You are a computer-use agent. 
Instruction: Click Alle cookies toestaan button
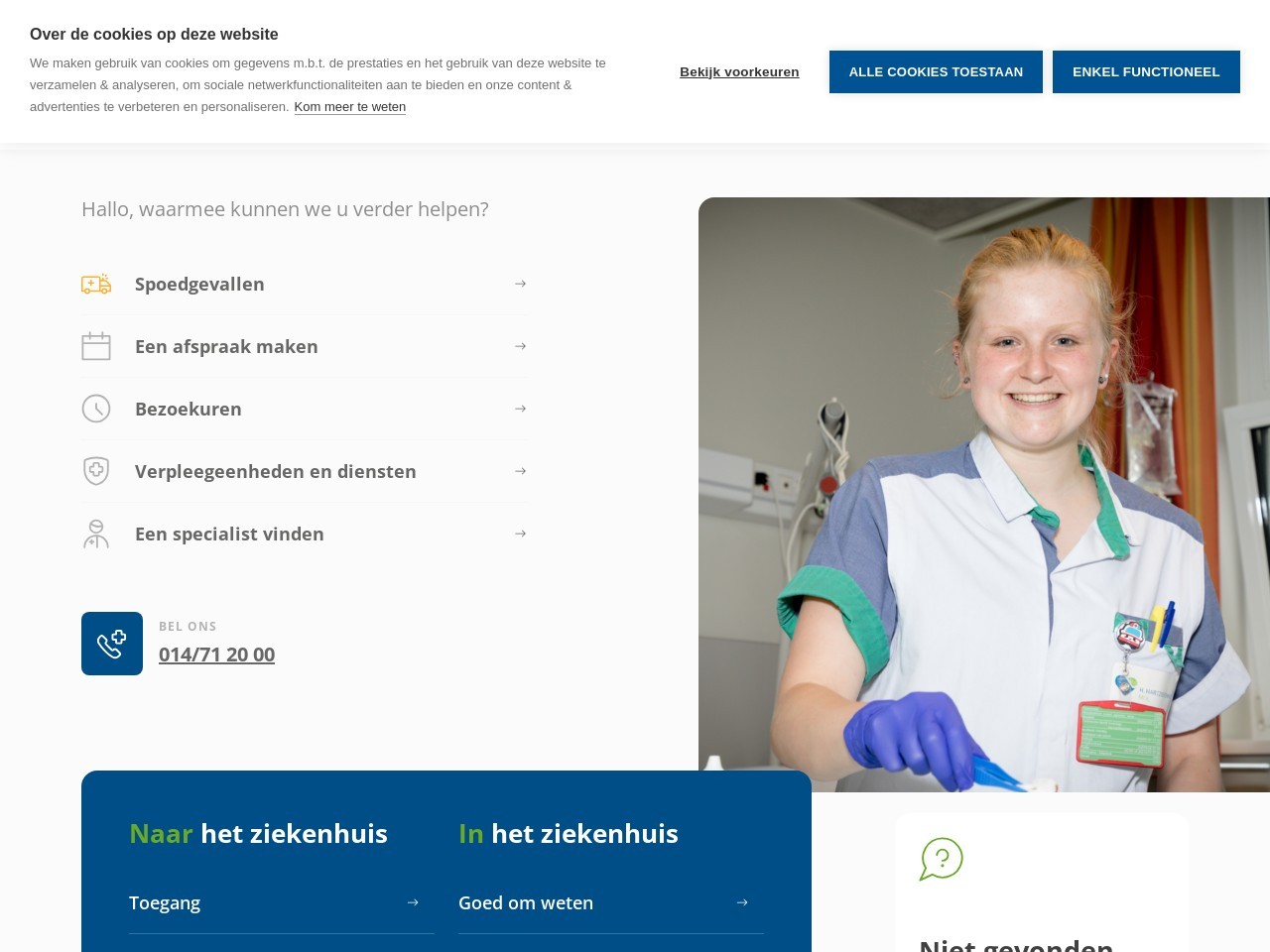(936, 71)
